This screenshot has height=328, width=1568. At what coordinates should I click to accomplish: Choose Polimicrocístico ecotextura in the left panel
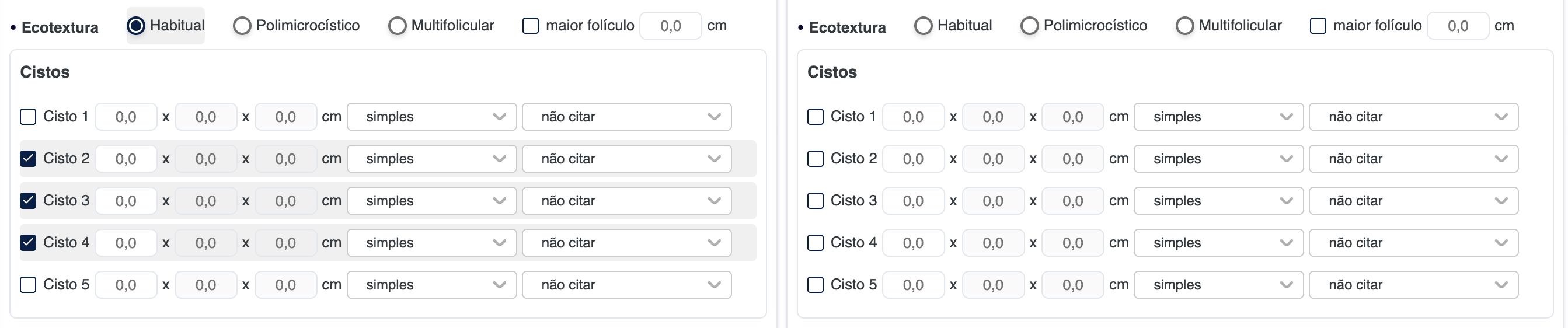pyautogui.click(x=242, y=26)
